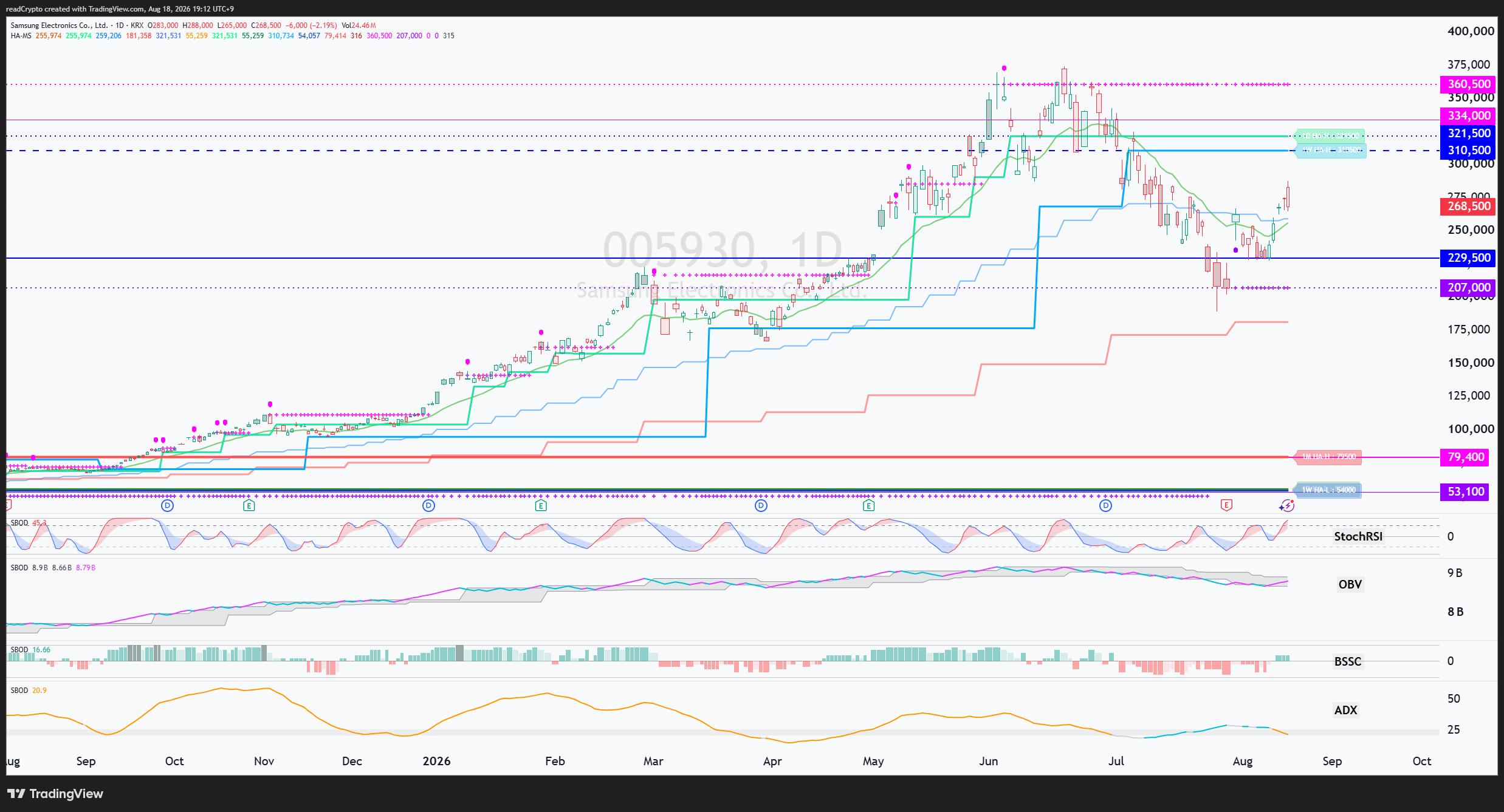Click the Samsung Electronics Co., Ltd. title

point(59,26)
